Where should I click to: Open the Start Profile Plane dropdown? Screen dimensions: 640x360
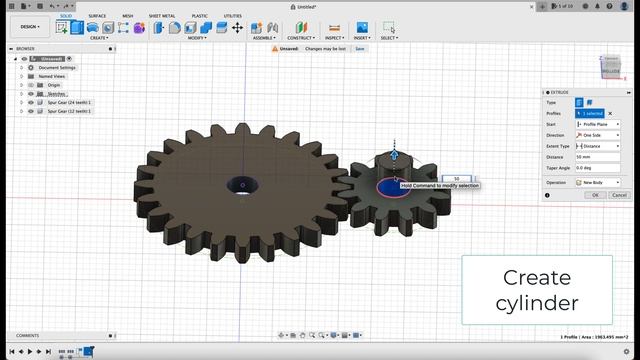pos(598,124)
